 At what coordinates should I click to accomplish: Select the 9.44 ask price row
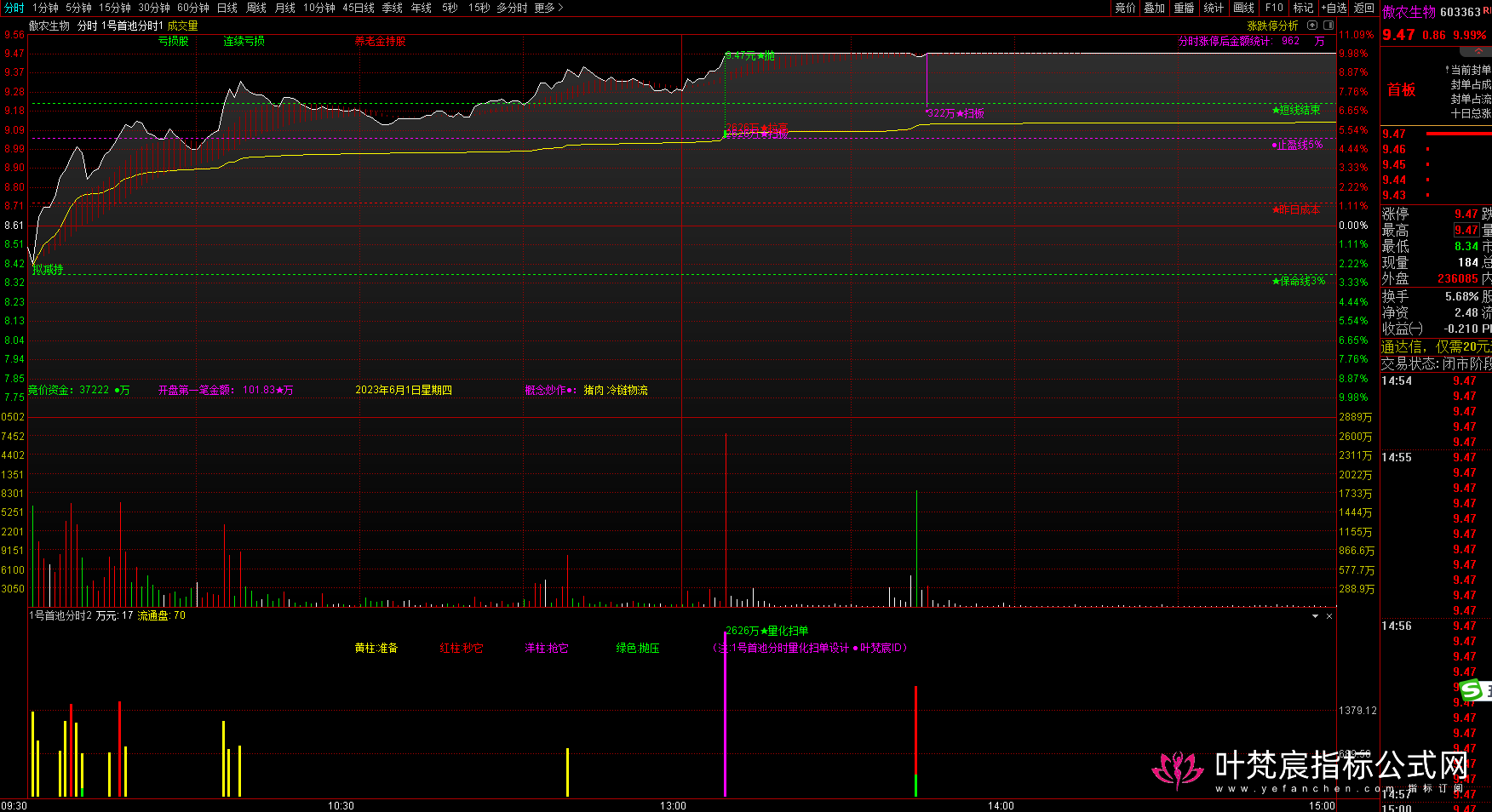pyautogui.click(x=1436, y=180)
